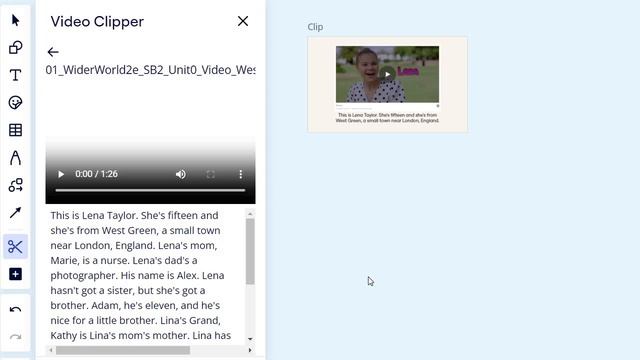Undo the last action
640x360 pixels.
click(16, 310)
